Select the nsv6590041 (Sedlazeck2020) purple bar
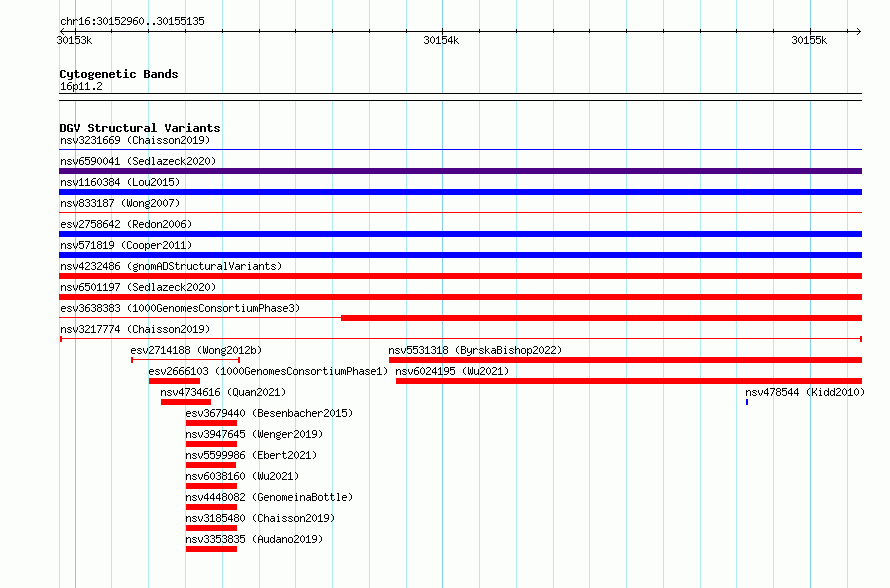890x588 pixels. coord(460,171)
